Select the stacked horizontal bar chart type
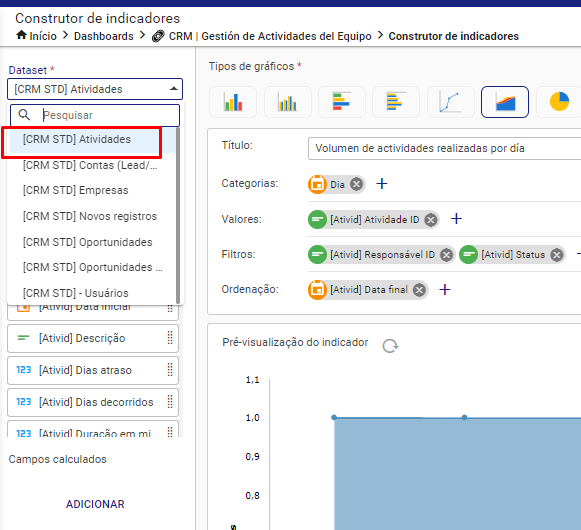 click(342, 102)
